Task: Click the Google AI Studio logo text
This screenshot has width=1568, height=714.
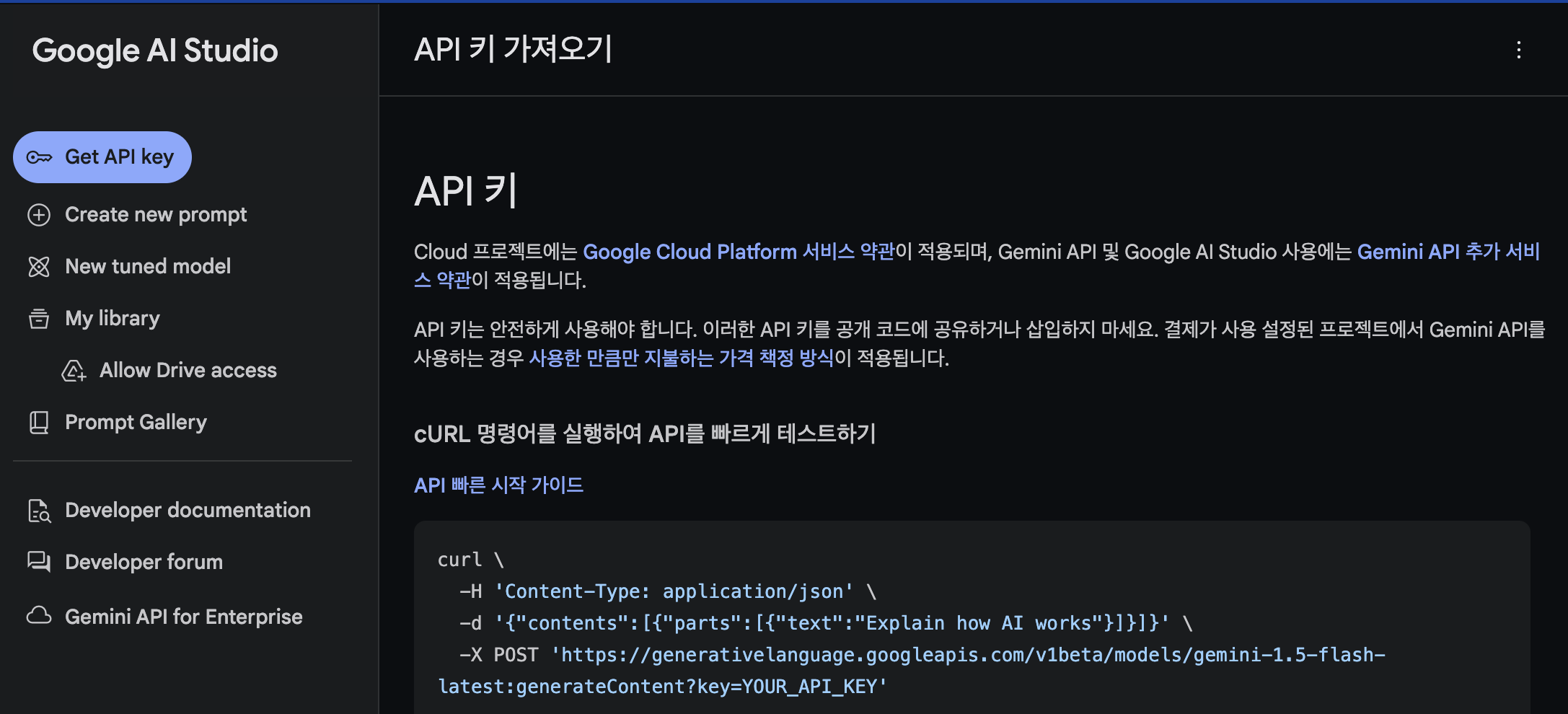Action: pos(155,50)
